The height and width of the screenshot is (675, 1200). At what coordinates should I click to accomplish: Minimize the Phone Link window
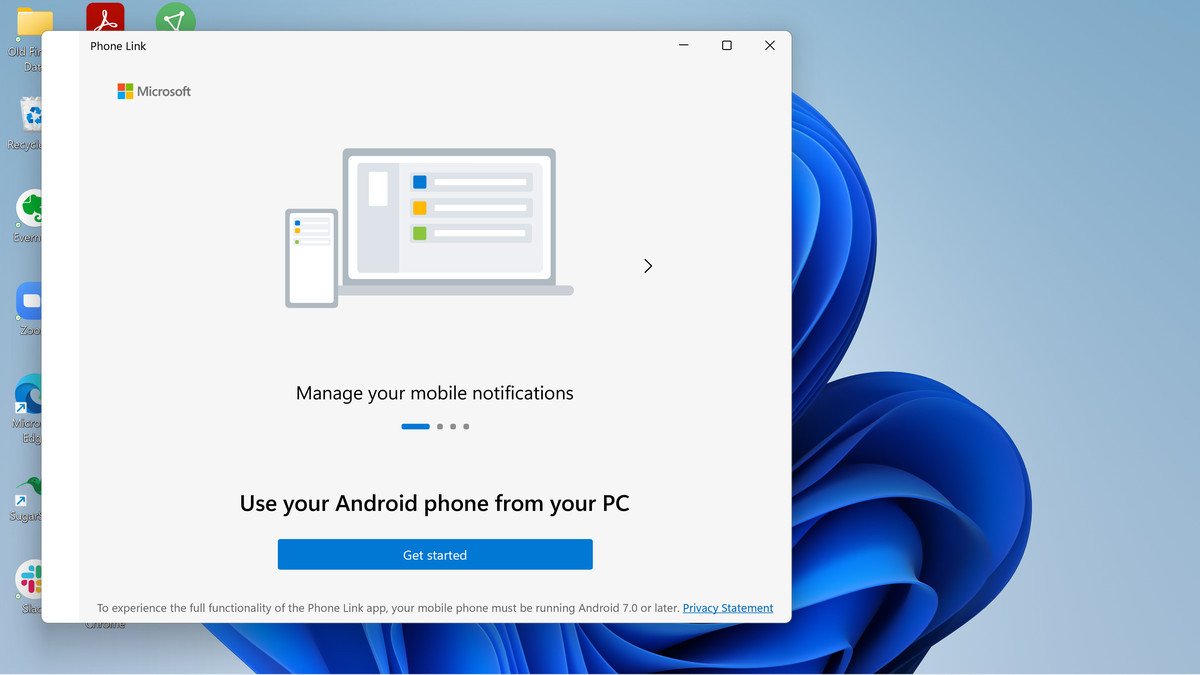point(683,45)
